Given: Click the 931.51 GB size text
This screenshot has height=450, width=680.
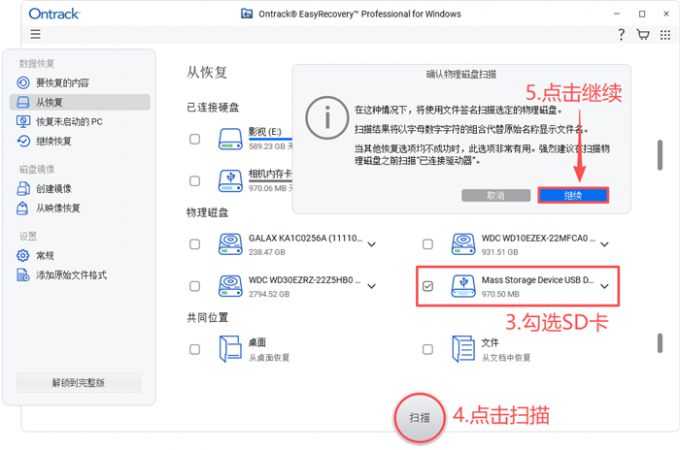Looking at the screenshot, I should click(x=500, y=252).
